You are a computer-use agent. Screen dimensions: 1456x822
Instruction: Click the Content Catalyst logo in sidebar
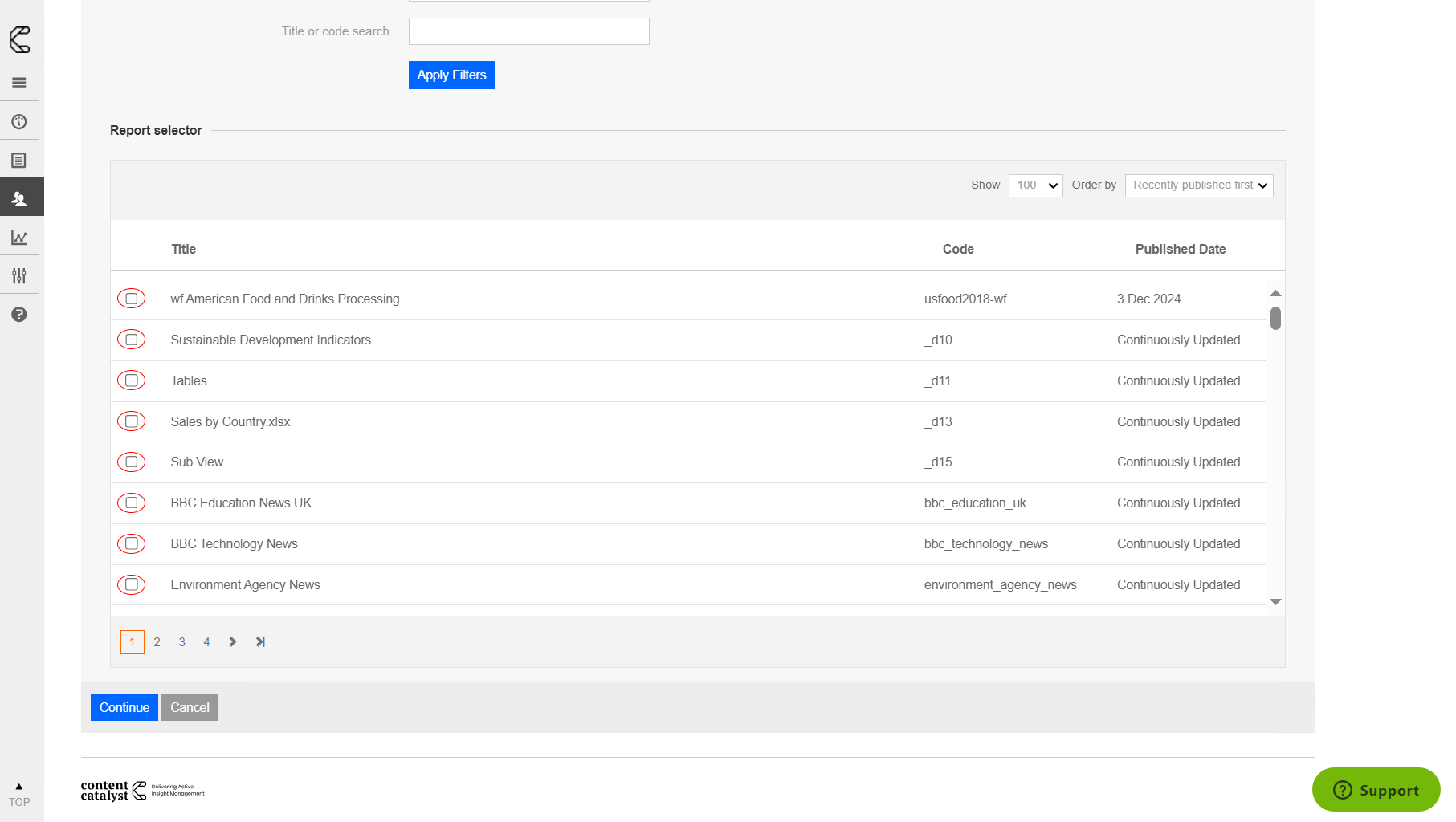[x=20, y=39]
